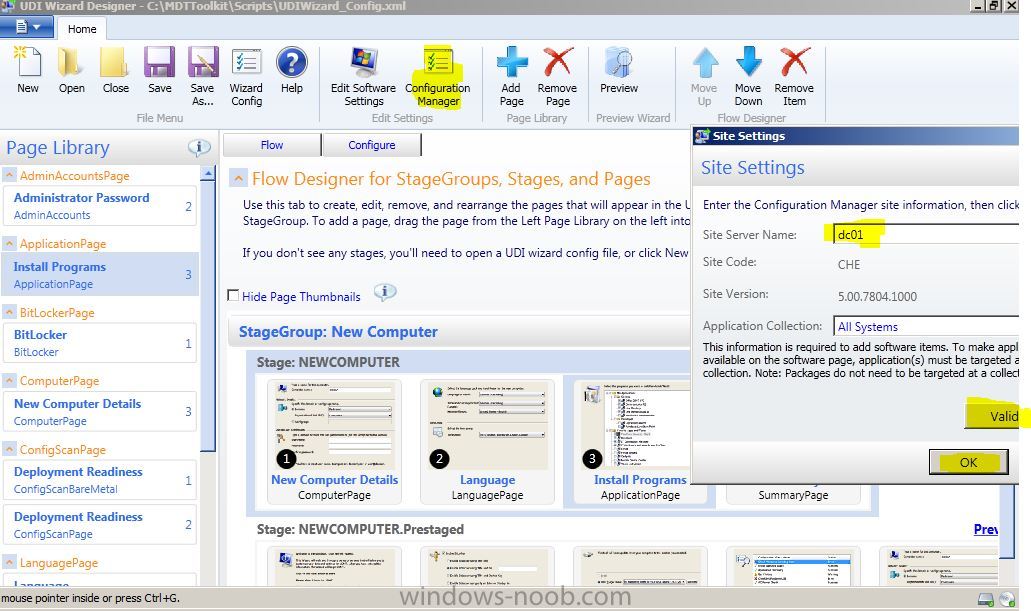
Task: Open Application Collection combo box
Action: point(926,326)
